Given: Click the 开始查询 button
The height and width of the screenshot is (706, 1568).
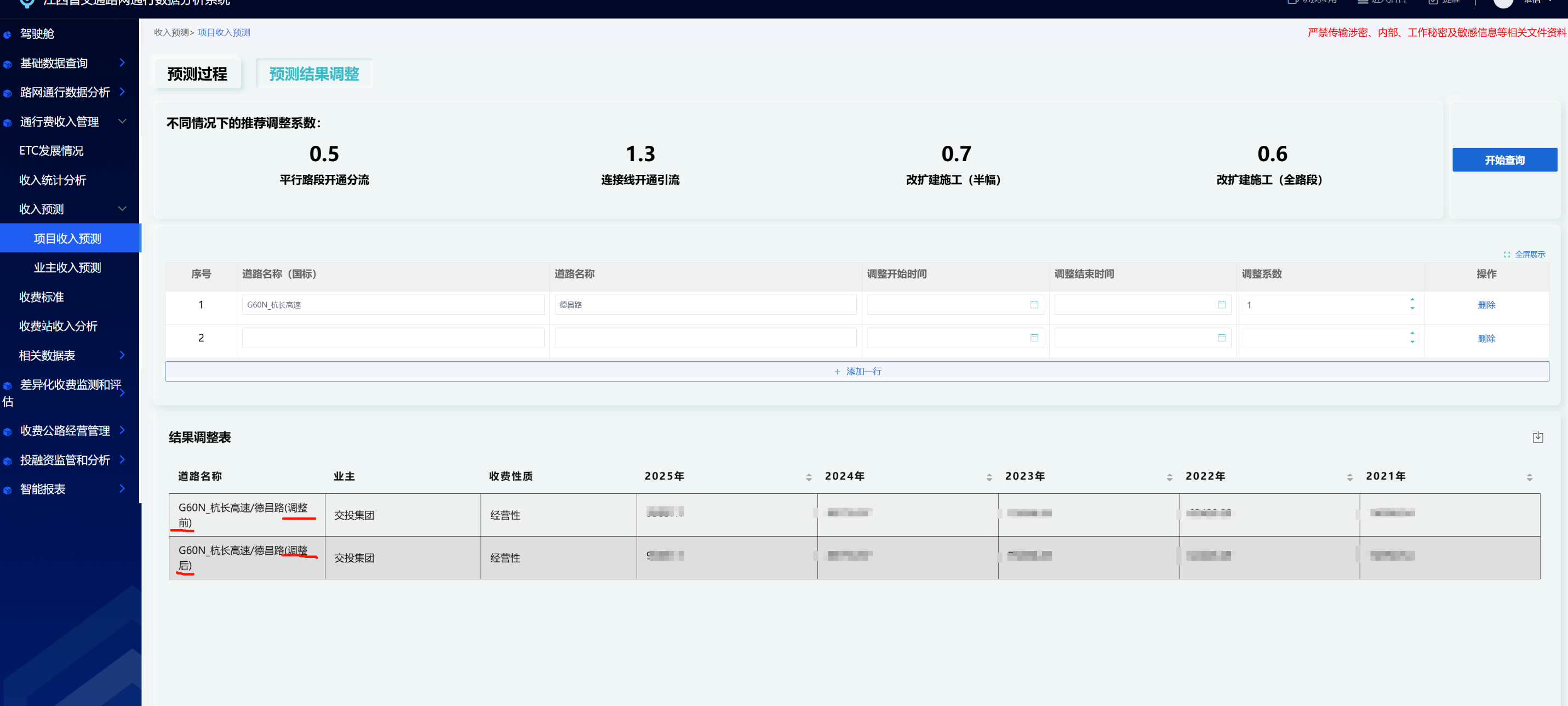Looking at the screenshot, I should click(1504, 160).
